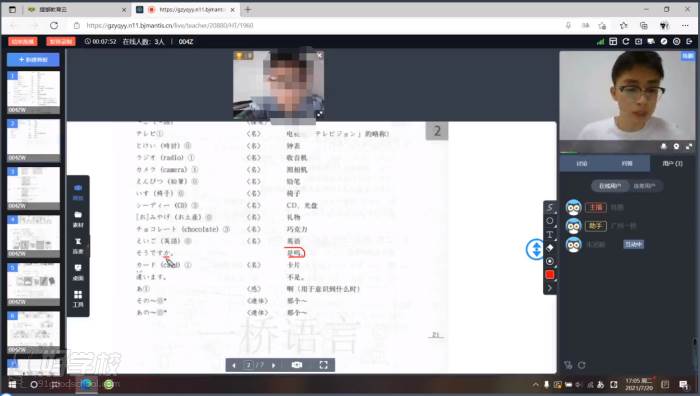Switch to the first browser tab
700x396 pixels.
coord(76,9)
